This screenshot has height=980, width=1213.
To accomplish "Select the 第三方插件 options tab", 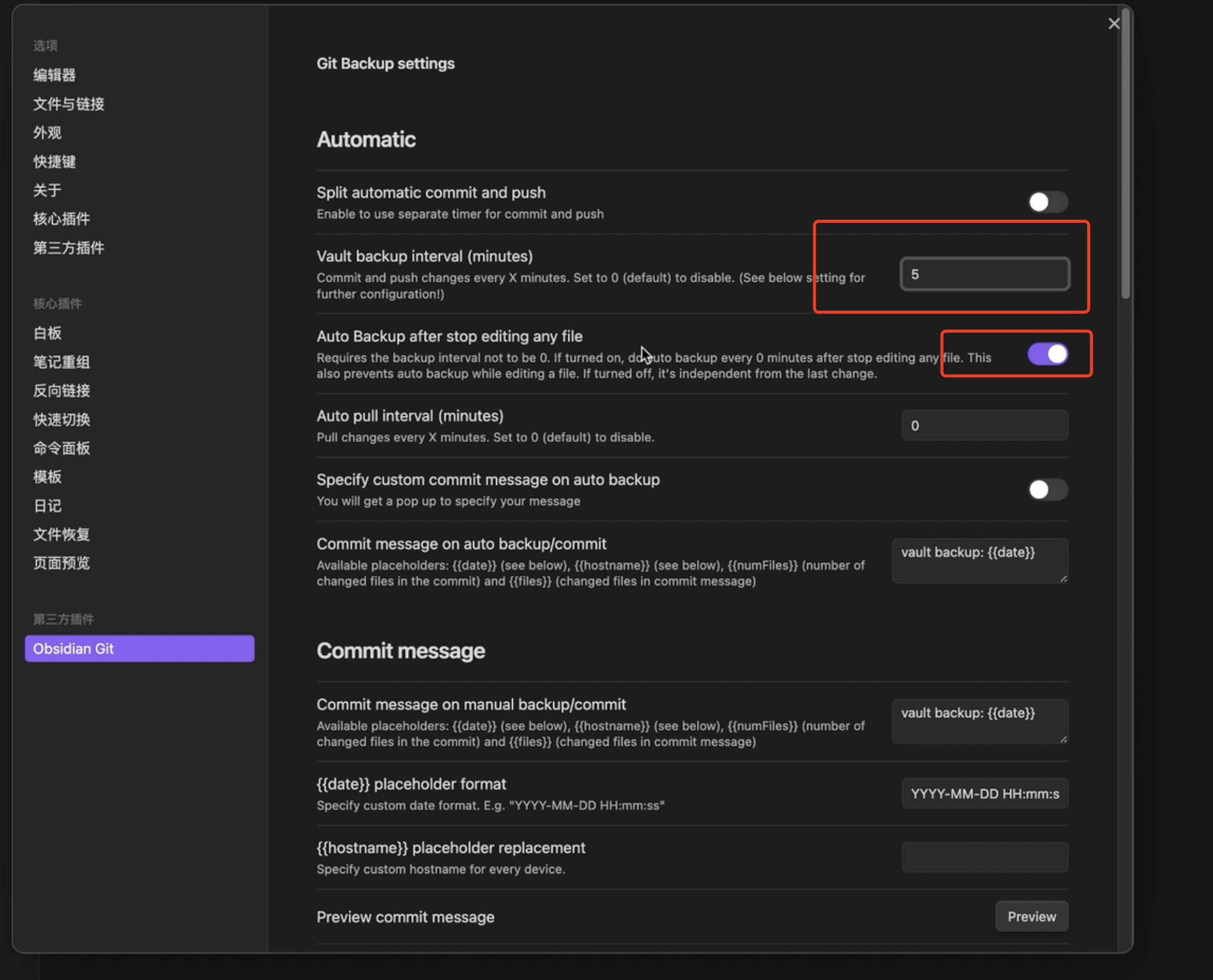I will 68,248.
